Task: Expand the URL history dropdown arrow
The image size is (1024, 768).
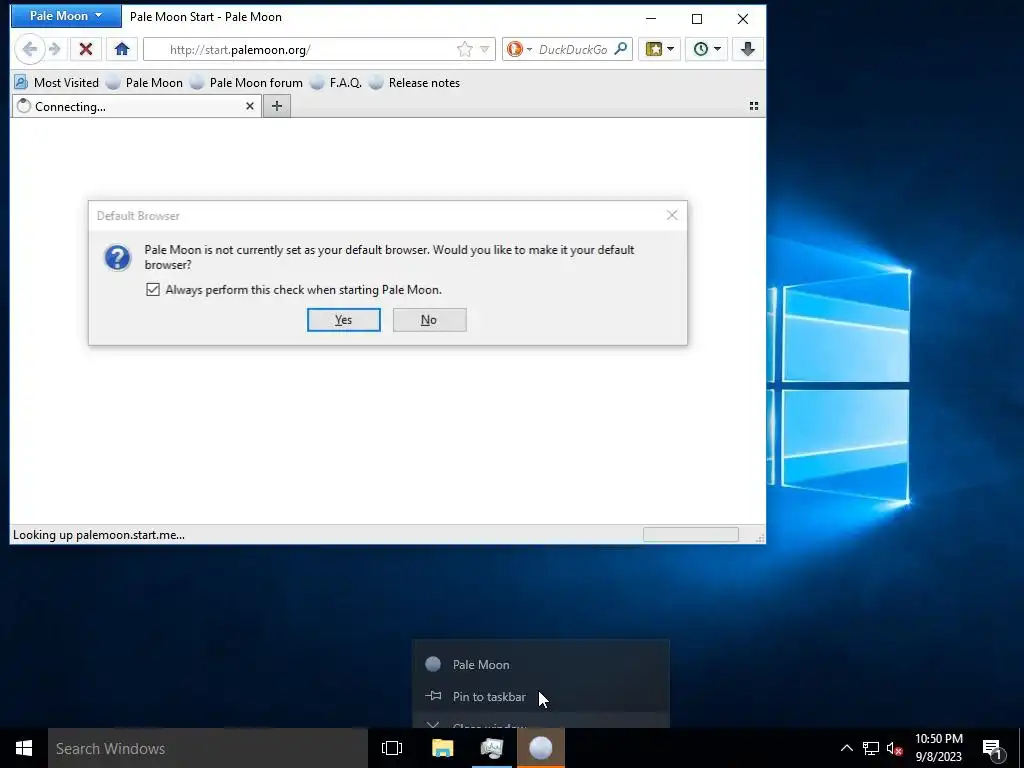Action: click(485, 50)
